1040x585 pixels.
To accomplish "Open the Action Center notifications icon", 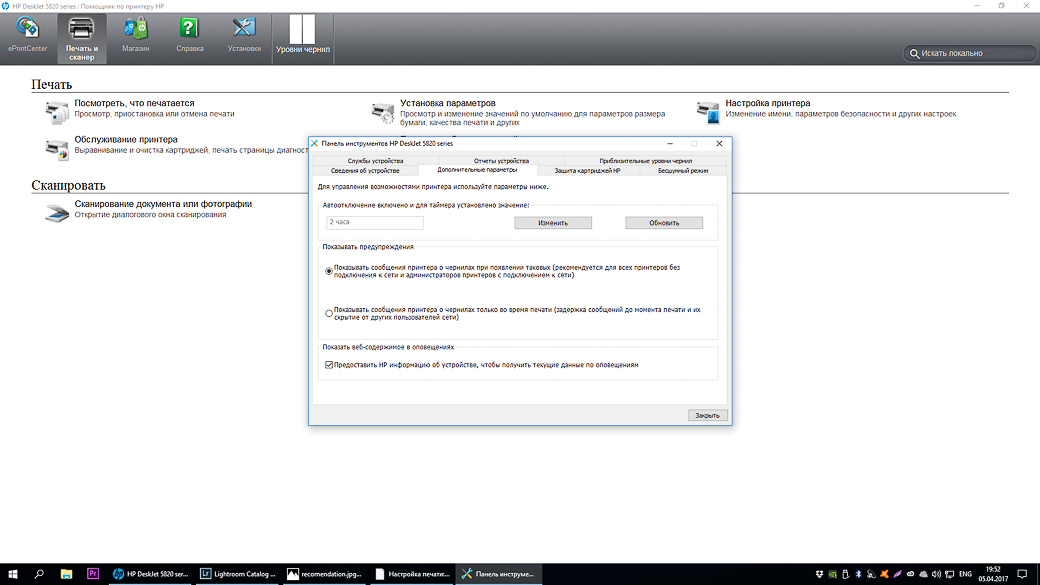I will point(1022,574).
